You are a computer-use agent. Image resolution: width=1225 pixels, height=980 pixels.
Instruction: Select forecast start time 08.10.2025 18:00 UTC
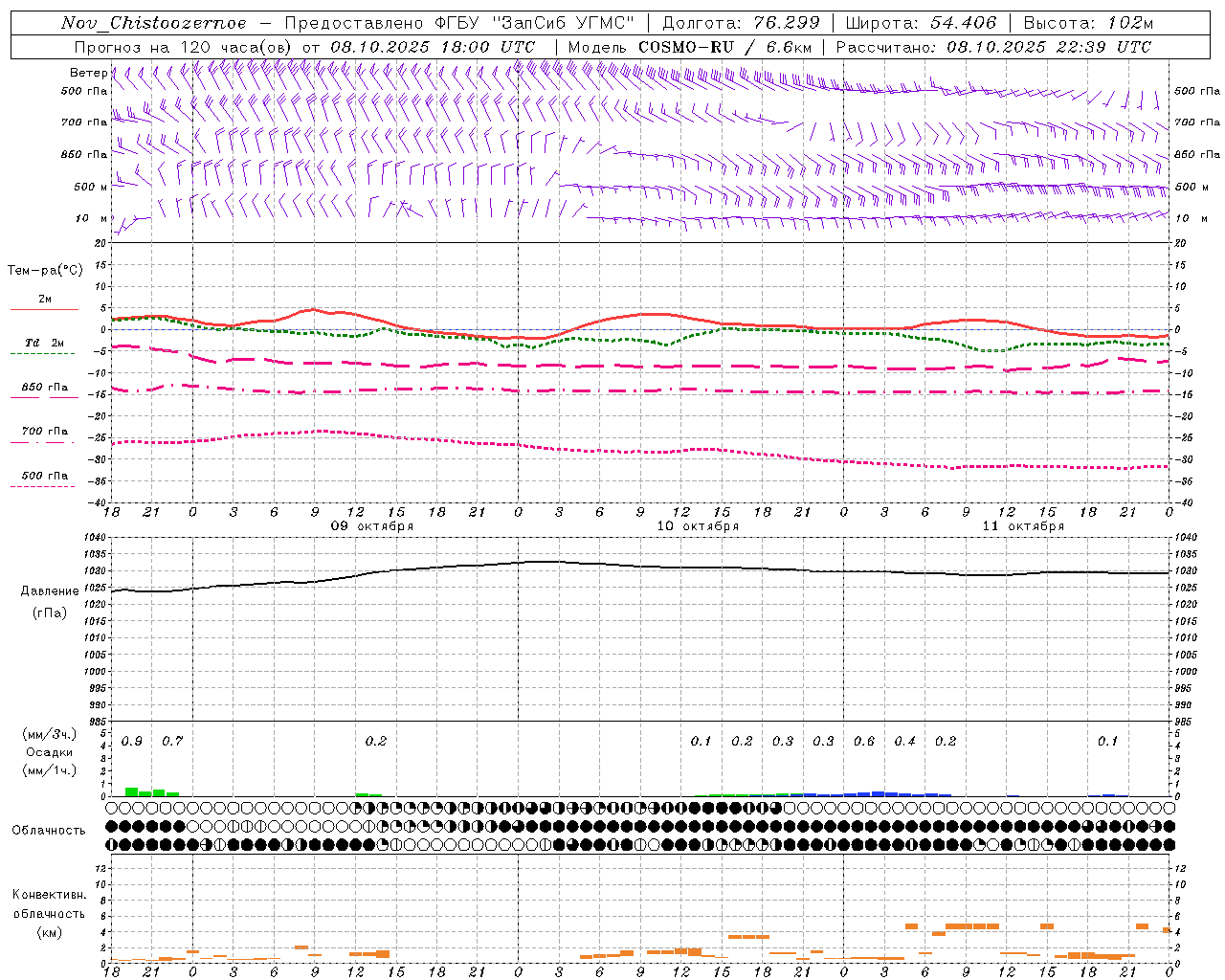[433, 47]
